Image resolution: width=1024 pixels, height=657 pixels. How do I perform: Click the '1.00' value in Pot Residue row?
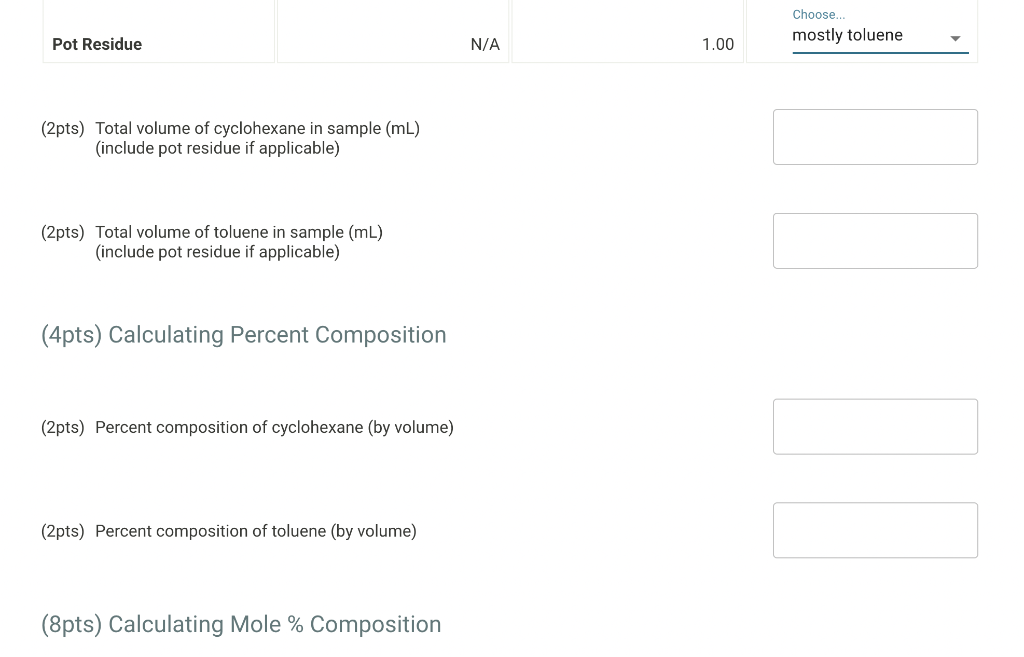717,44
